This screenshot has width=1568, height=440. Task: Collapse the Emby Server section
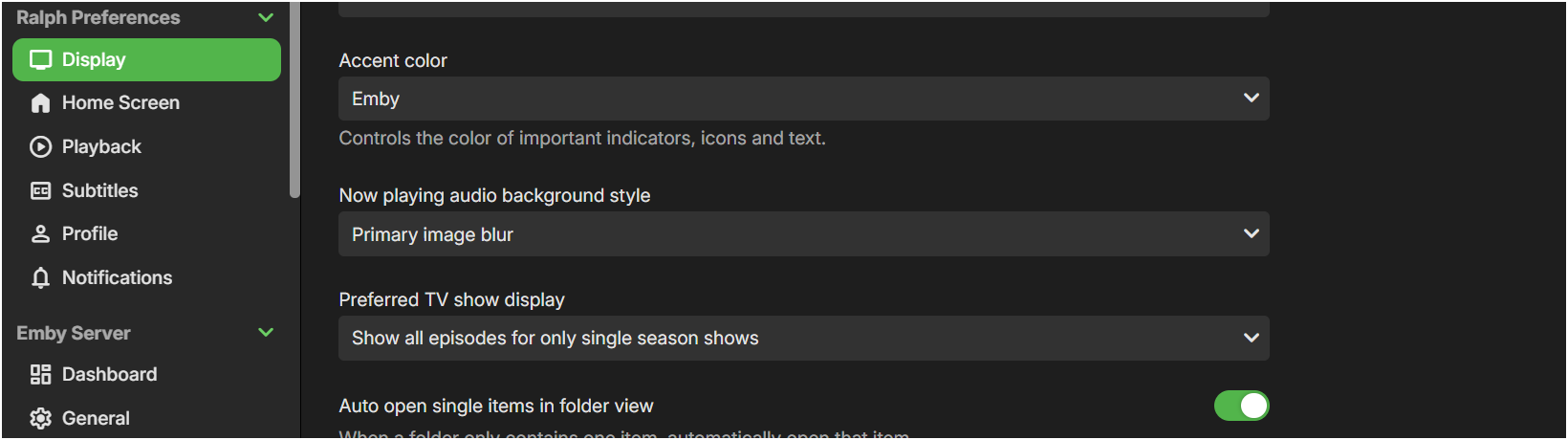266,333
